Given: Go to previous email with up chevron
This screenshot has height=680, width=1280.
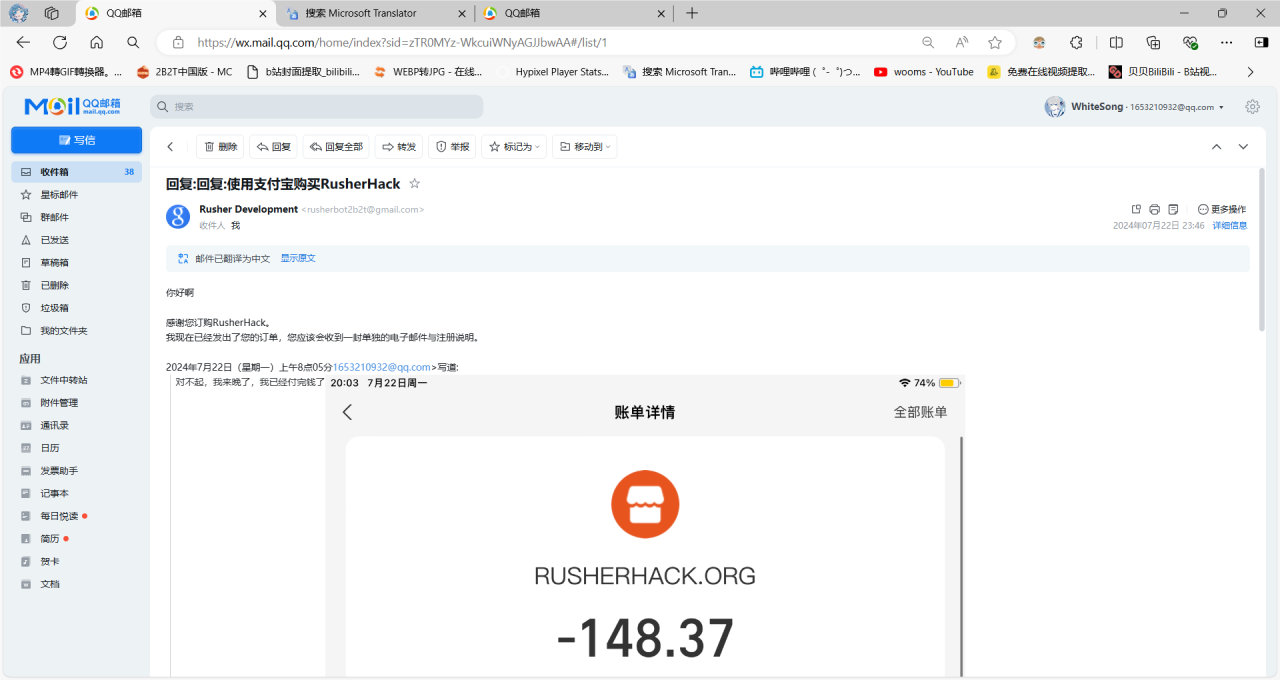Looking at the screenshot, I should click(1216, 147).
